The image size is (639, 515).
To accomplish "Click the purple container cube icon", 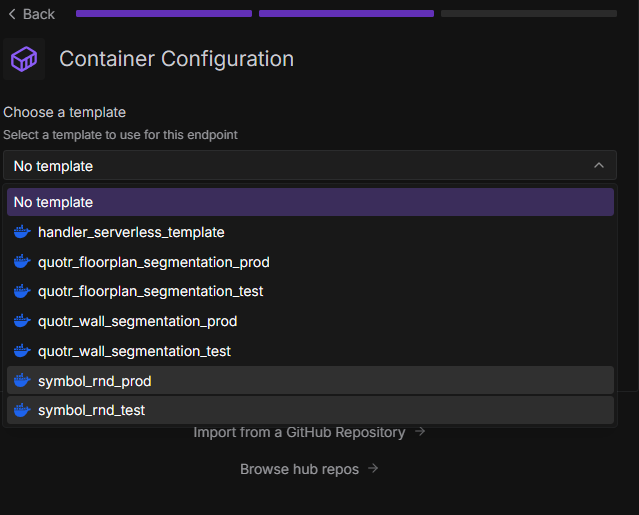I will (x=24, y=59).
